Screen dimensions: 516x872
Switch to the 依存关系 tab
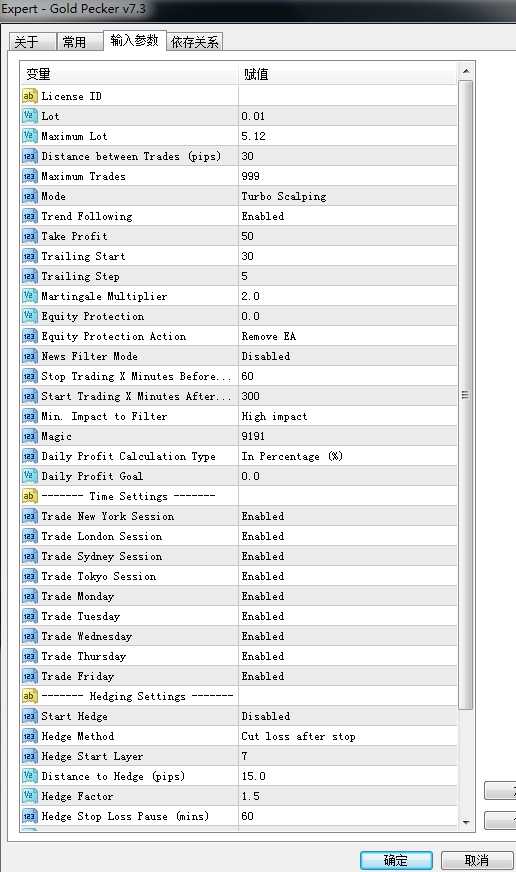[x=195, y=42]
